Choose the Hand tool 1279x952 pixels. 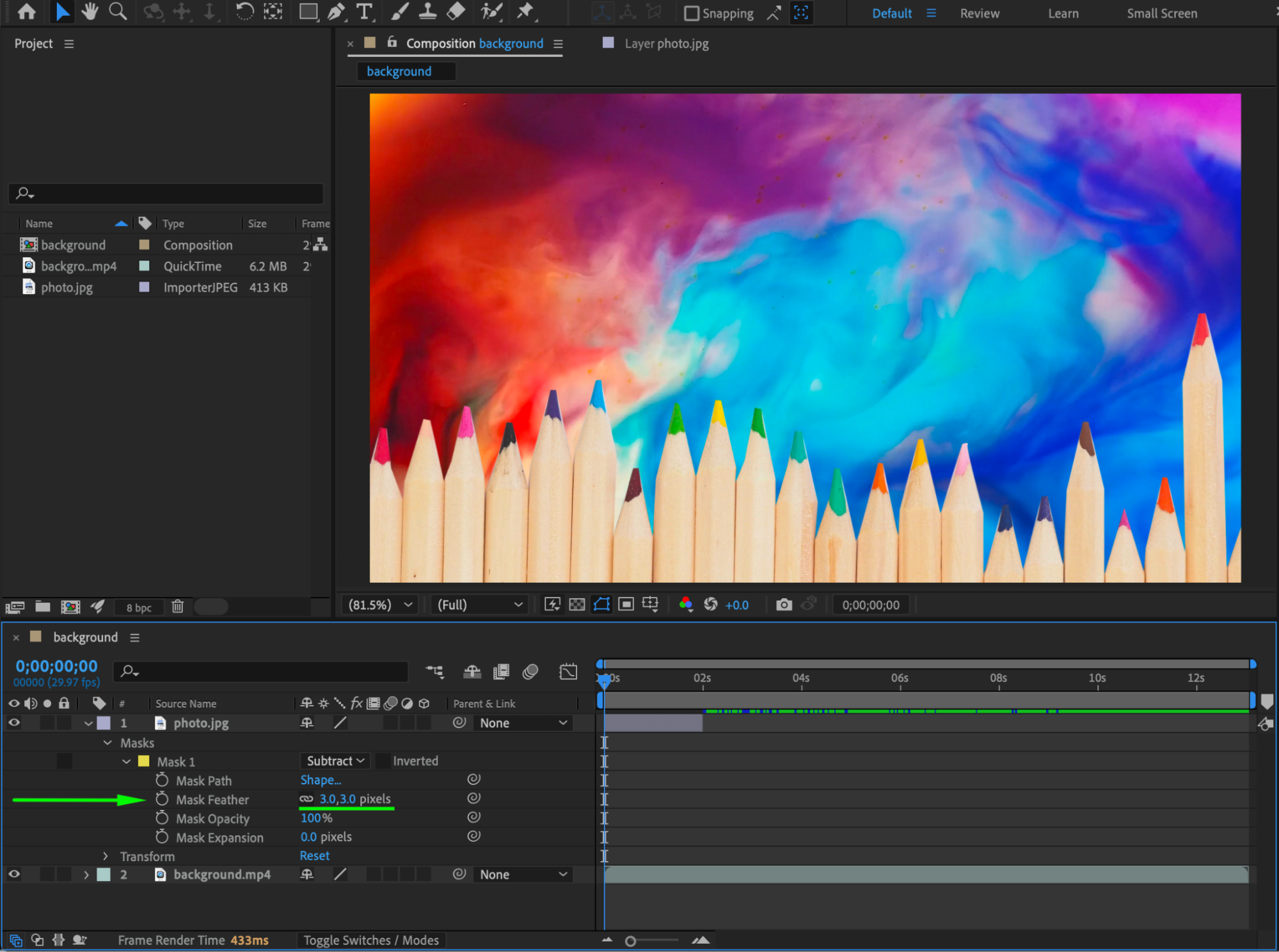coord(90,12)
